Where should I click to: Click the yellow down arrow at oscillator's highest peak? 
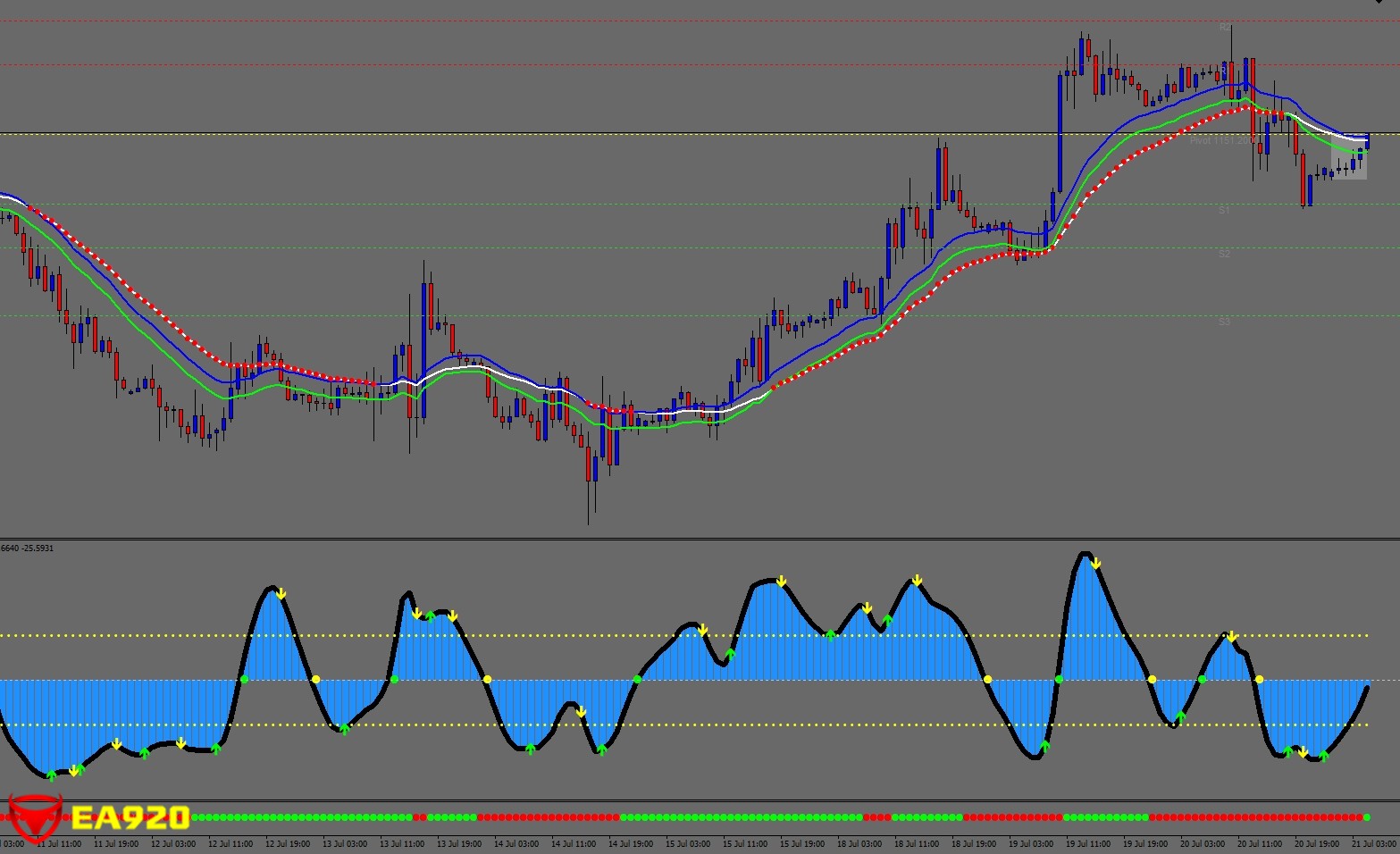click(x=1096, y=564)
